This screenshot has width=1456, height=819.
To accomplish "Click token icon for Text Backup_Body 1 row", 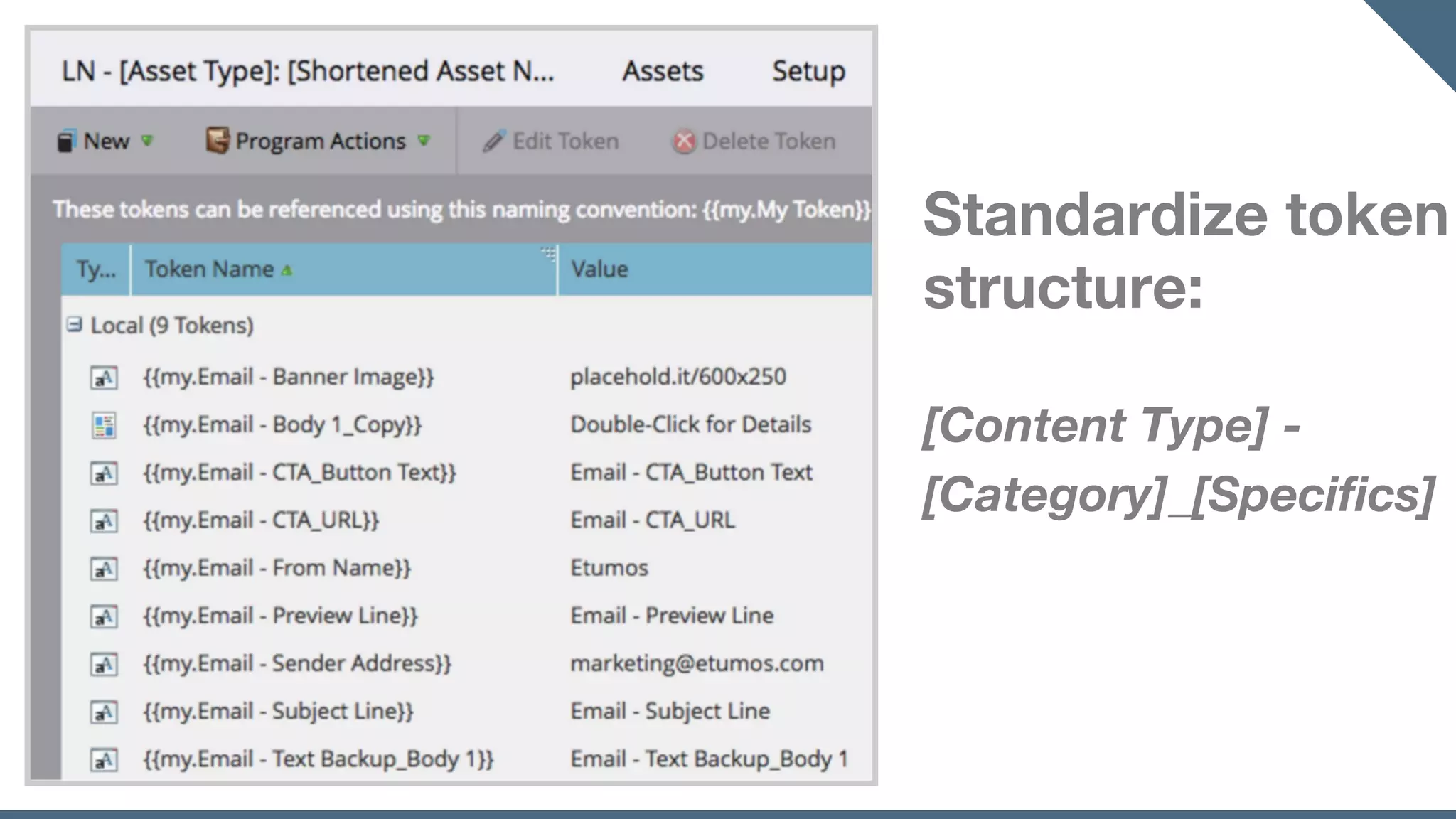I will [104, 760].
